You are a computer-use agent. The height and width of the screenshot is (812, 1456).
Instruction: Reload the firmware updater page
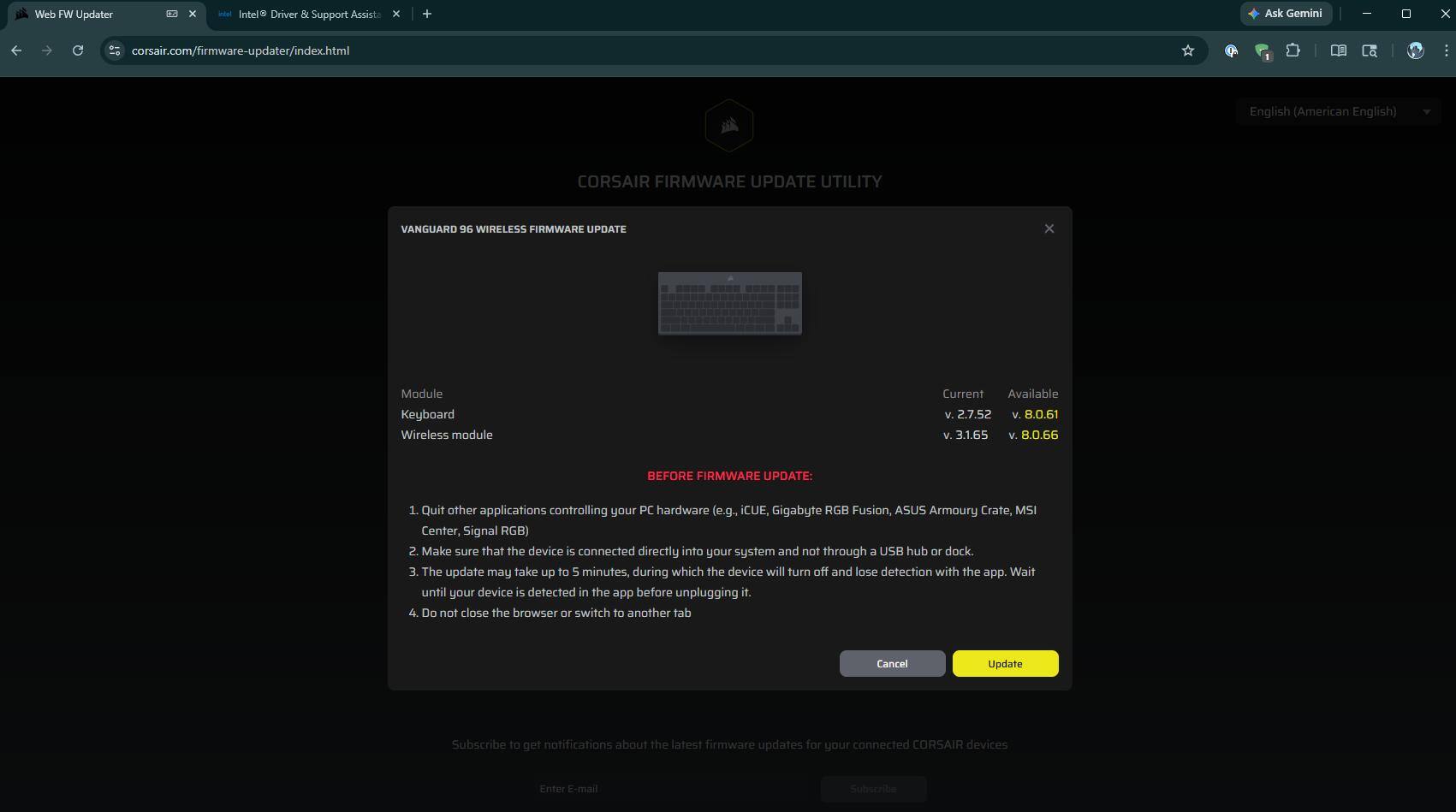pos(78,50)
